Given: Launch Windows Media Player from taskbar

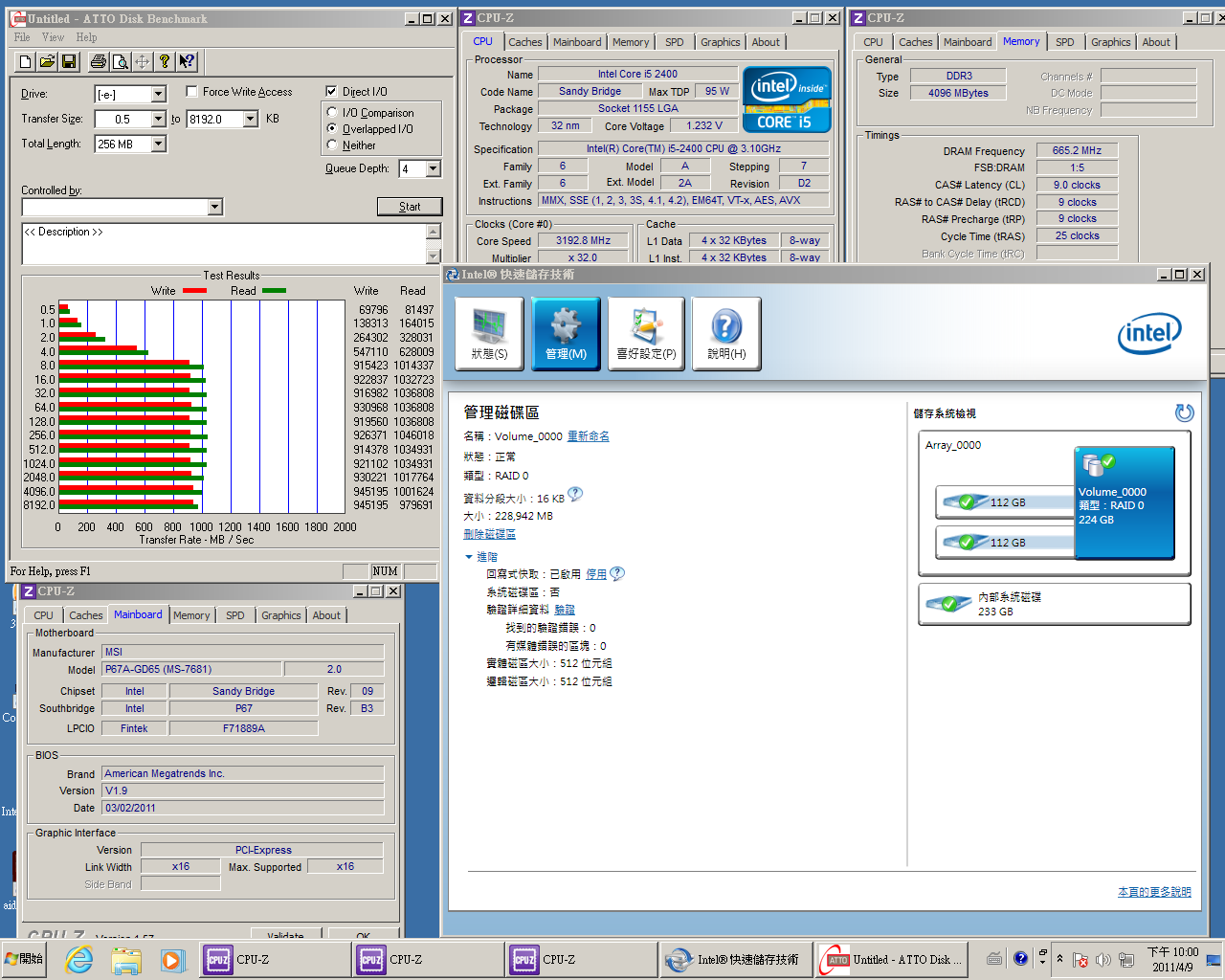Looking at the screenshot, I should [x=171, y=959].
